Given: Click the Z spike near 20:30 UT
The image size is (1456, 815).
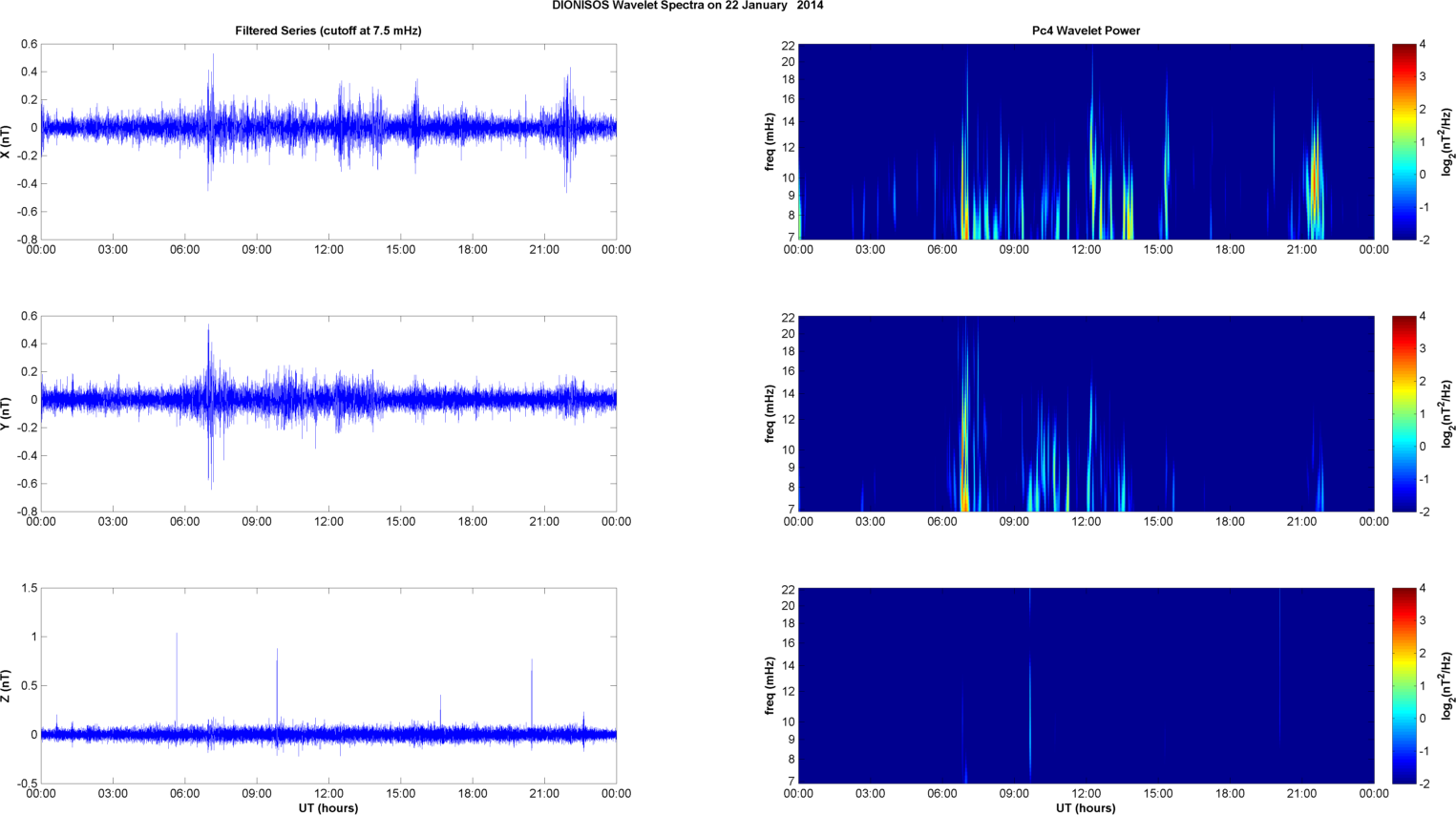Looking at the screenshot, I should point(532,692).
